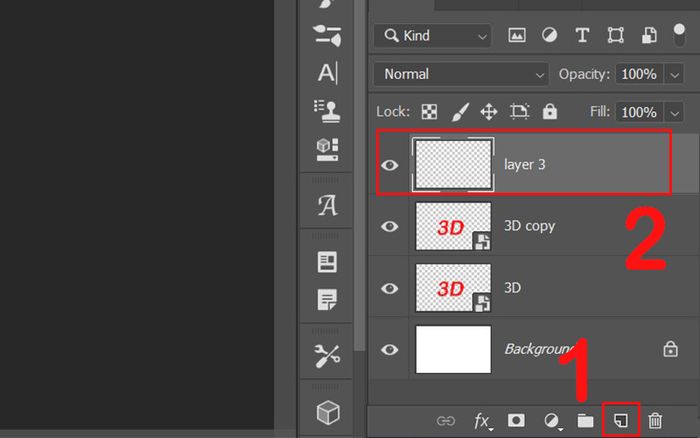Click the 'Background' layer name
This screenshot has height=438, width=700.
539,349
